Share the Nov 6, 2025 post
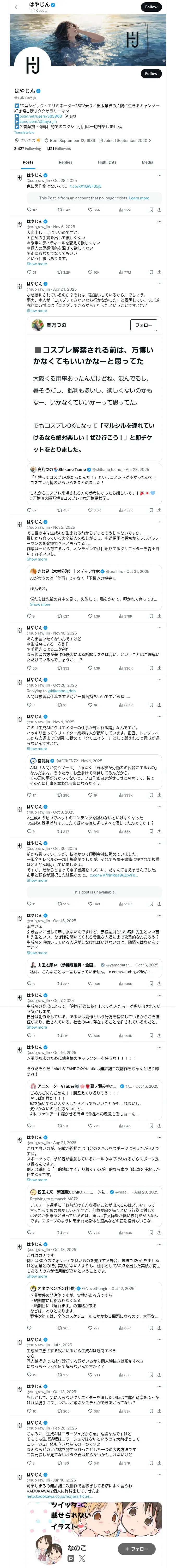The height and width of the screenshot is (1568, 176). [x=159, y=272]
